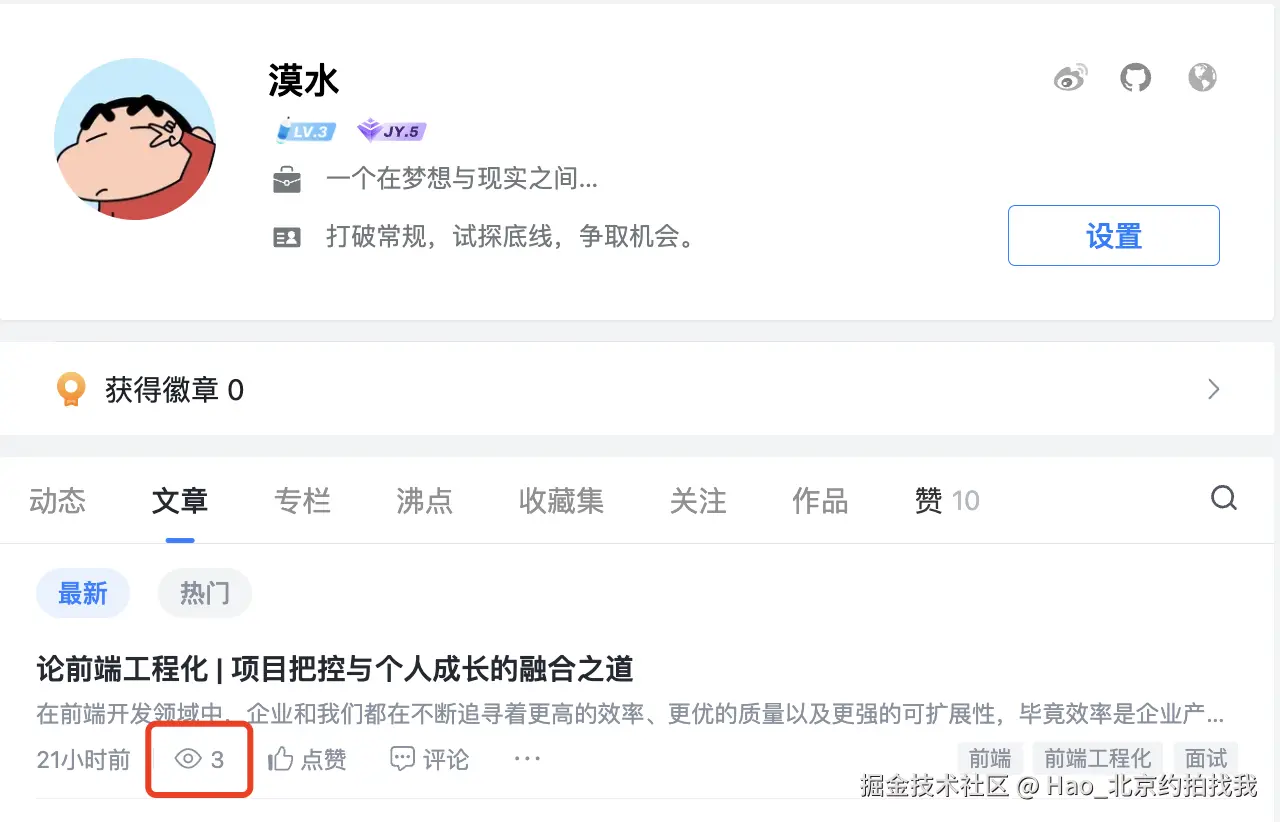Click the briefcase job info icon
The height and width of the screenshot is (822, 1280).
(x=288, y=179)
